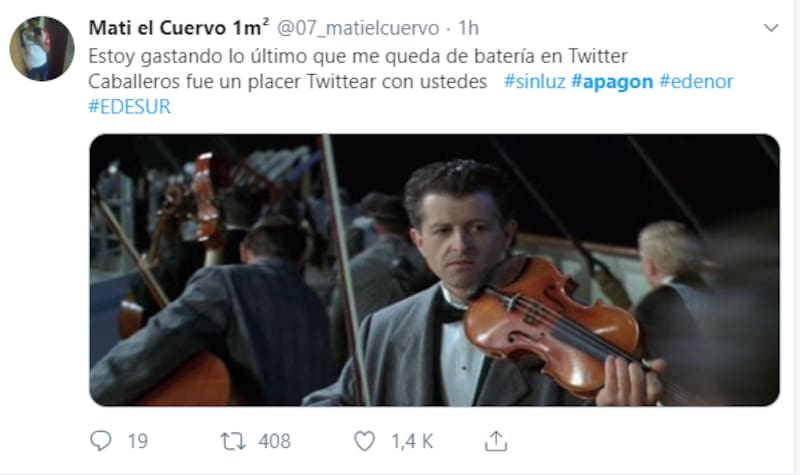Screen dimensions: 800x475
Task: Click the reply speech bubble icon
Action: coord(101,441)
